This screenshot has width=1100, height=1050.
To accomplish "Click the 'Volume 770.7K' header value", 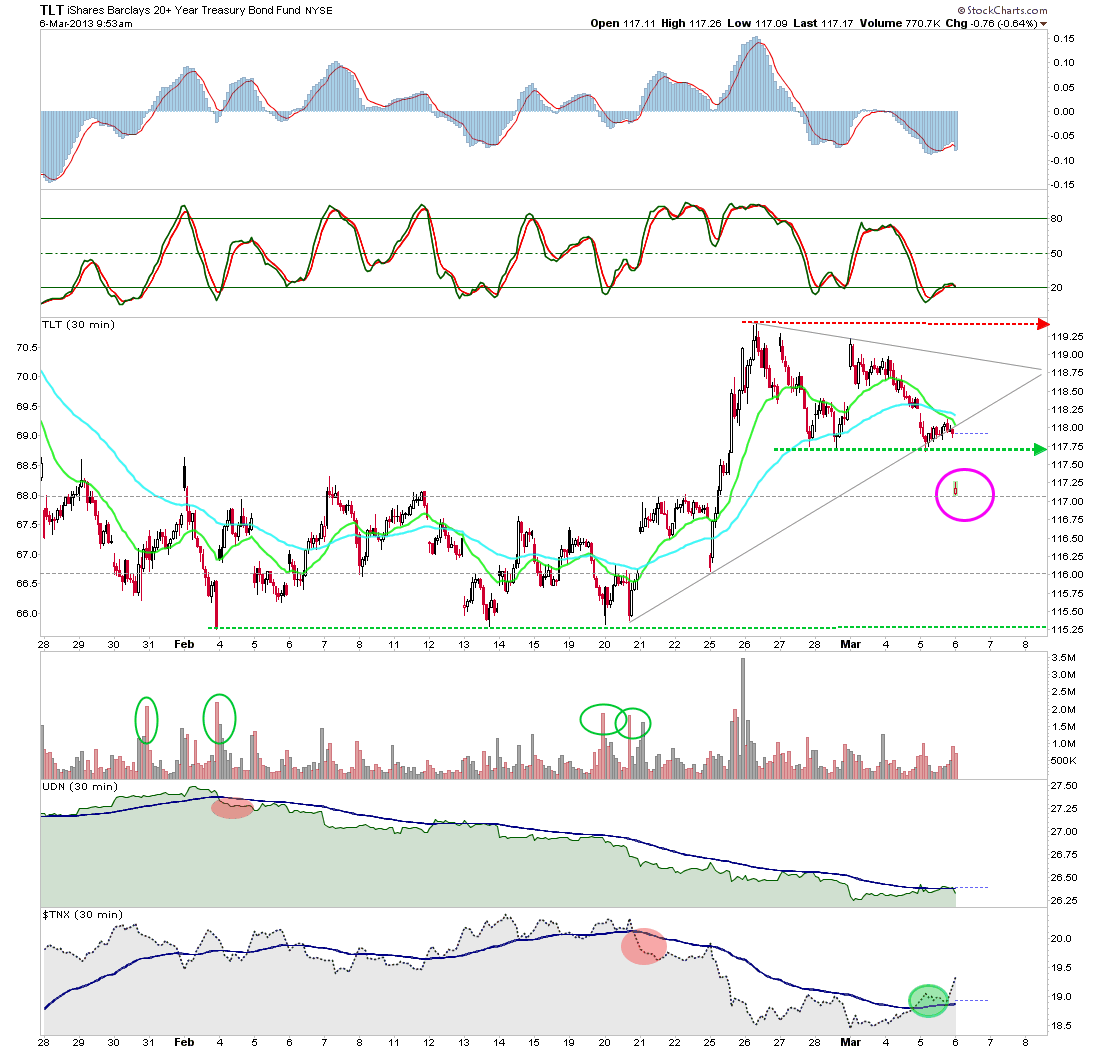I will [899, 23].
